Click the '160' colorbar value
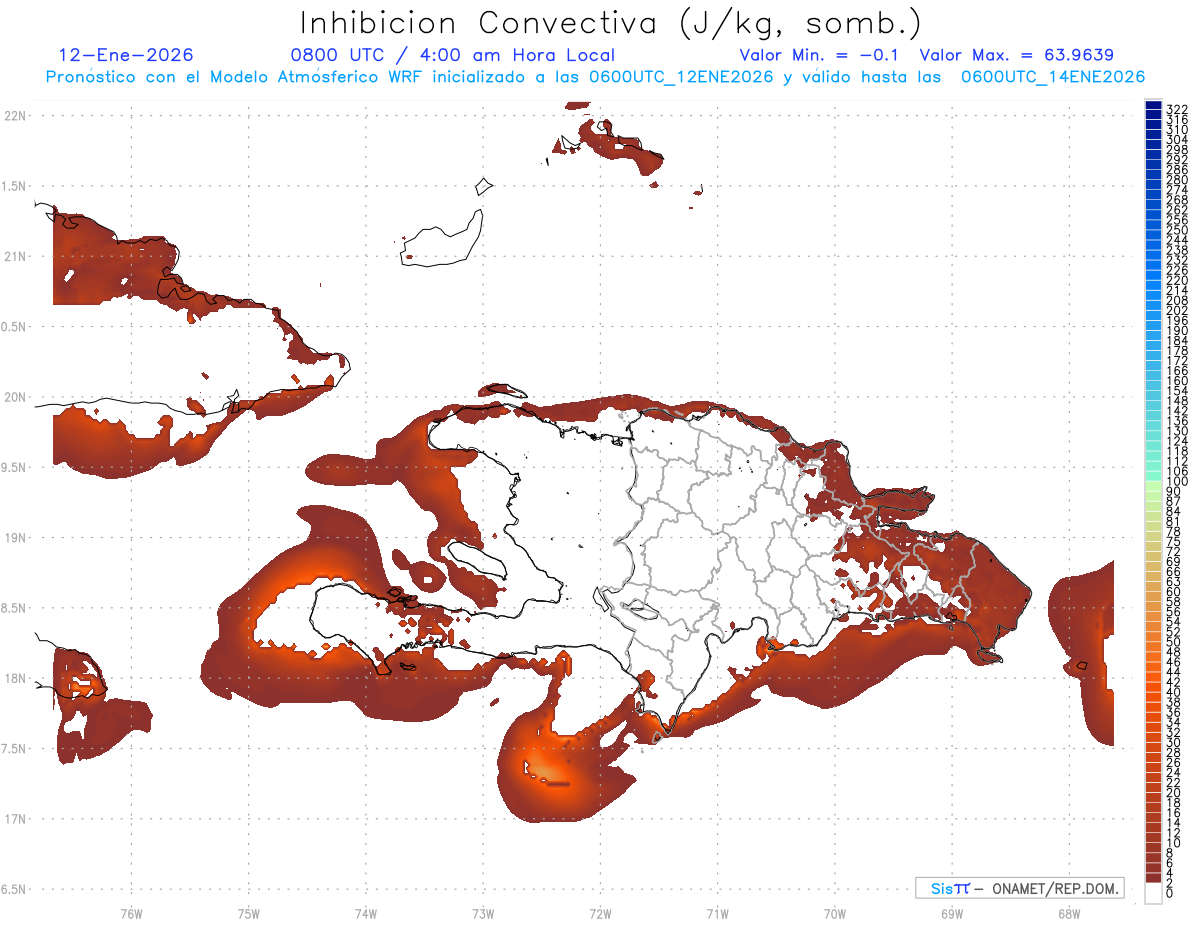Screen dimensions: 1200x927 1177,381
